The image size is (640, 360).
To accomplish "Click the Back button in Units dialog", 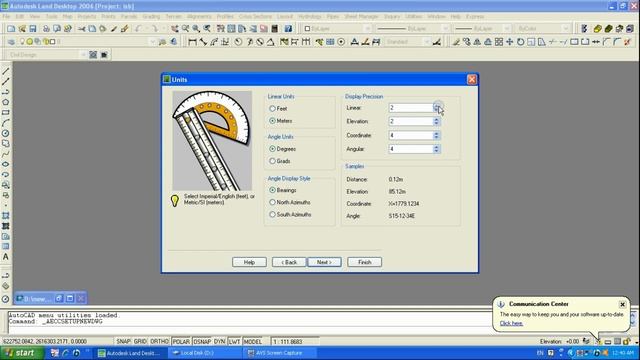I will (289, 262).
